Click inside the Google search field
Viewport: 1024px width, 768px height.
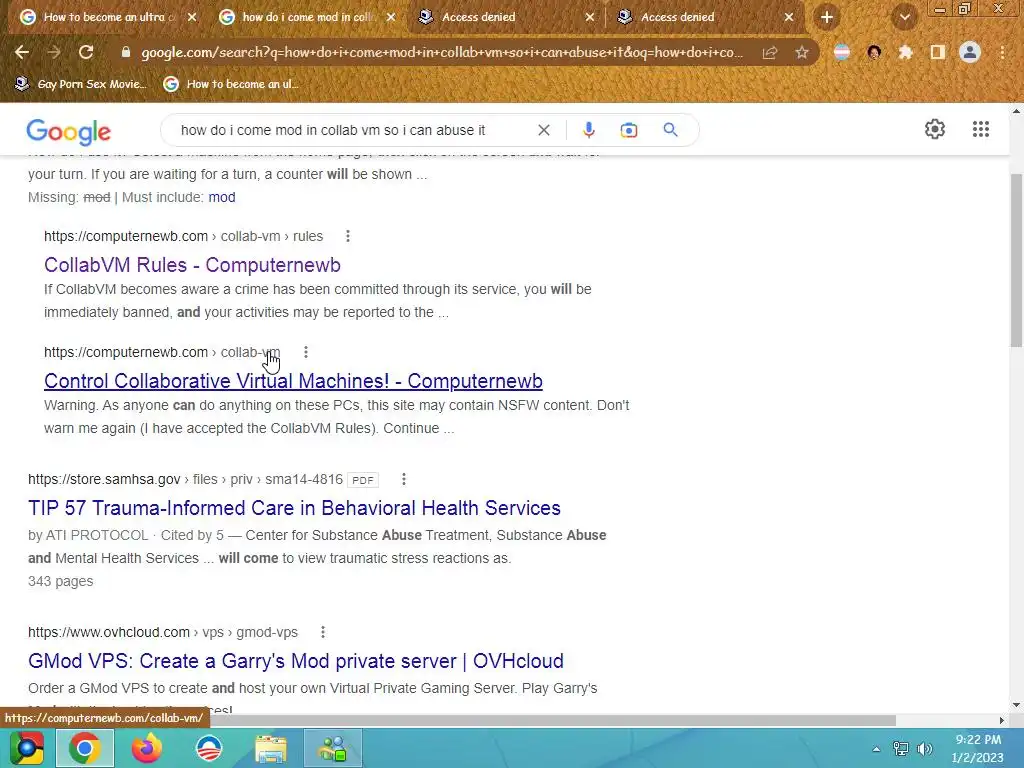(x=333, y=130)
